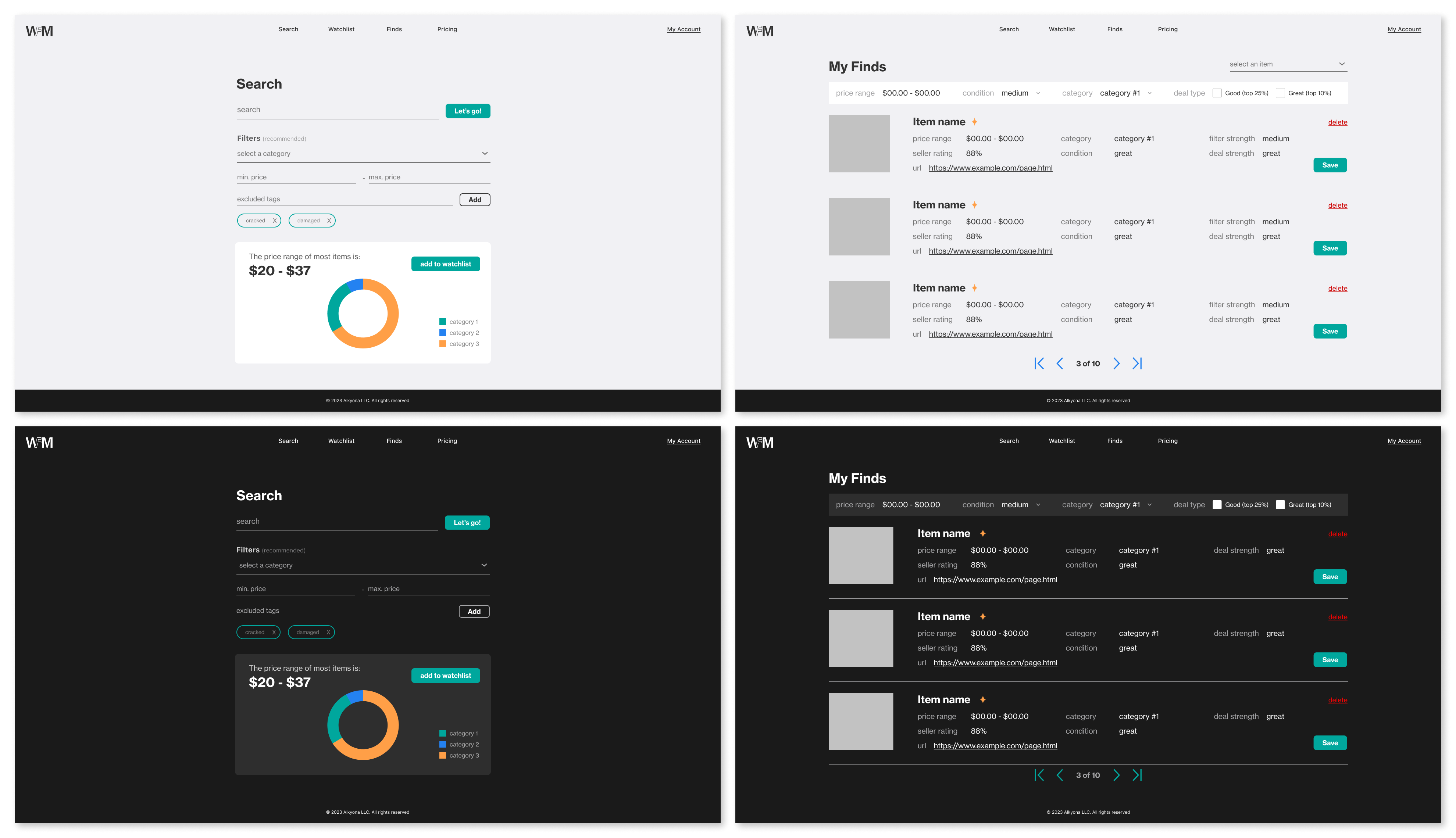Click the WFM logo in light Search page

[39, 31]
